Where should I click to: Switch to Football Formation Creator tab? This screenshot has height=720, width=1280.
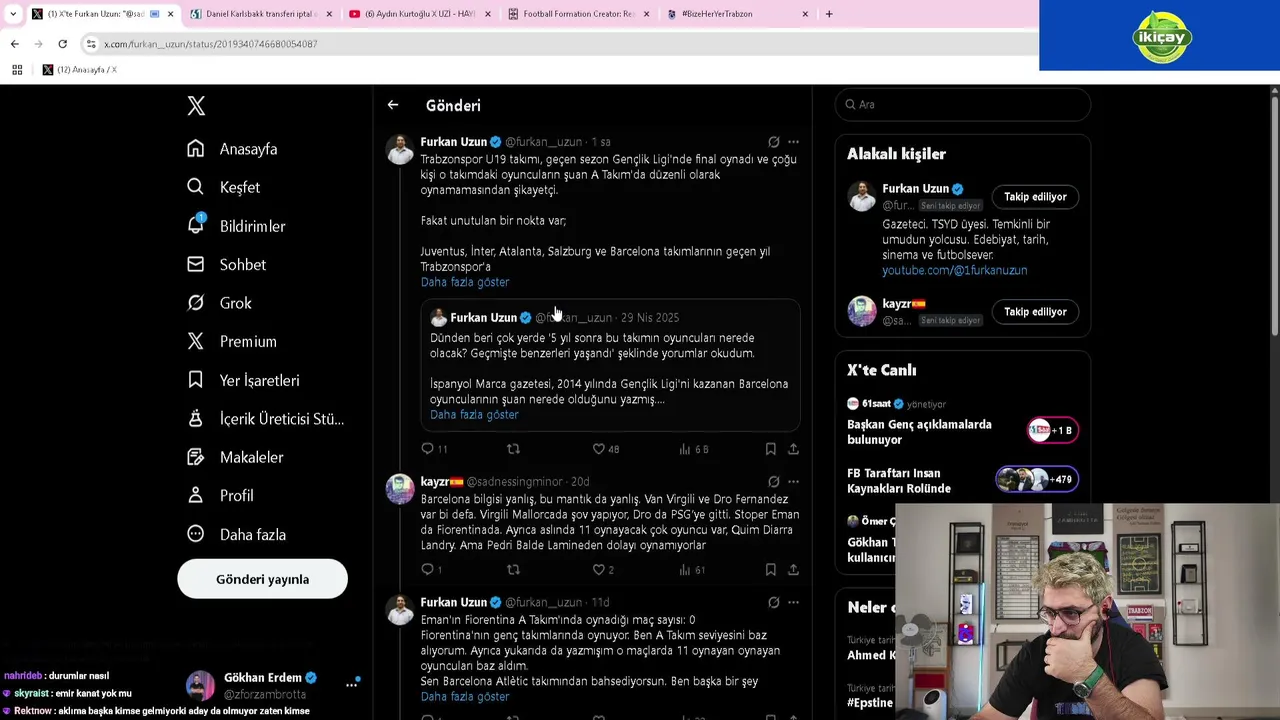pyautogui.click(x=578, y=14)
